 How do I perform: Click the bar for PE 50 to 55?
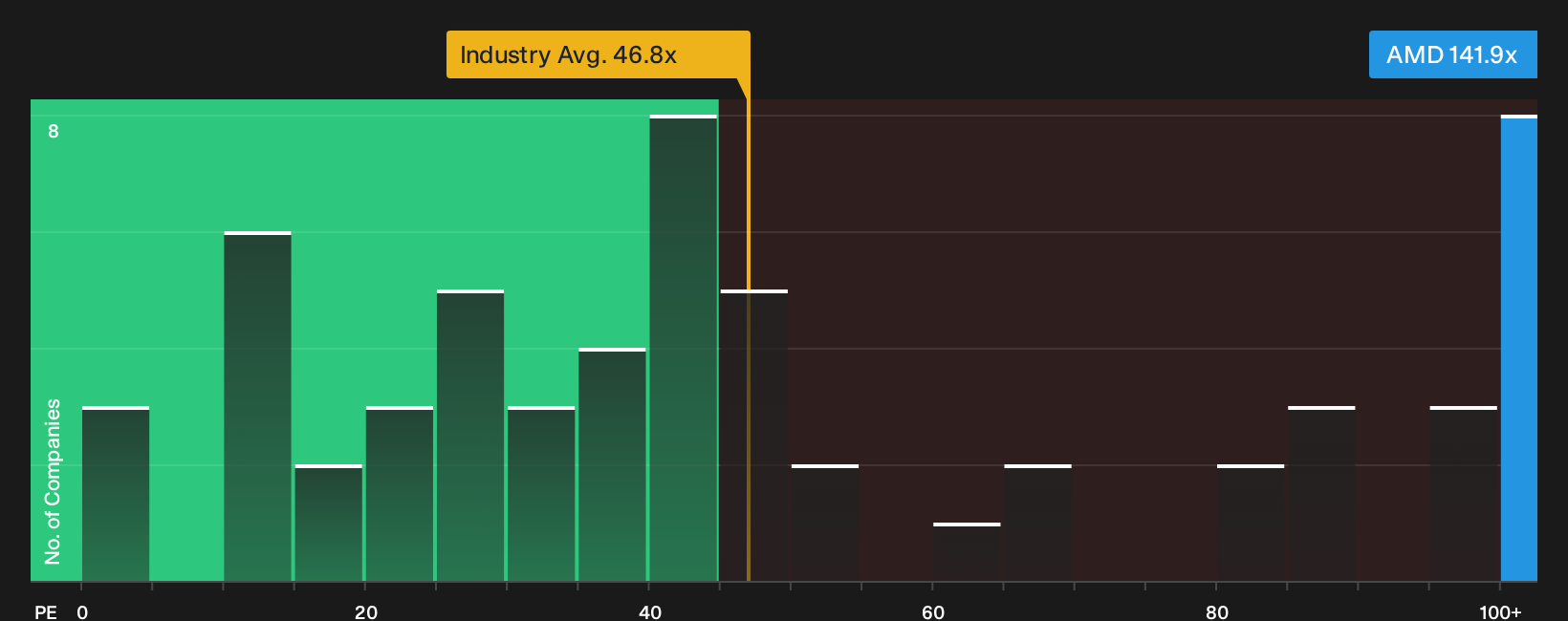[825, 523]
